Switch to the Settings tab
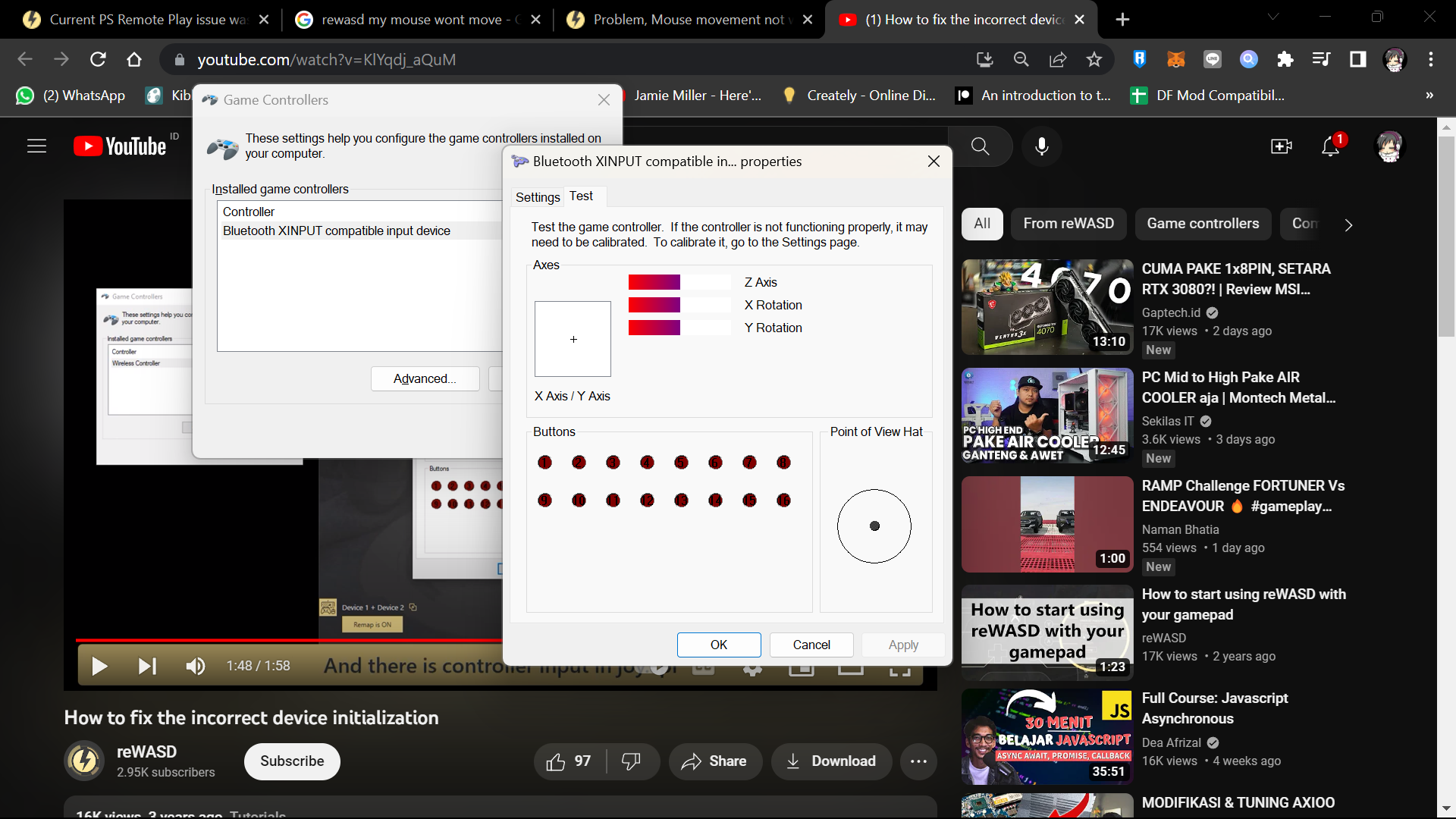Image resolution: width=1456 pixels, height=819 pixels. 538,197
